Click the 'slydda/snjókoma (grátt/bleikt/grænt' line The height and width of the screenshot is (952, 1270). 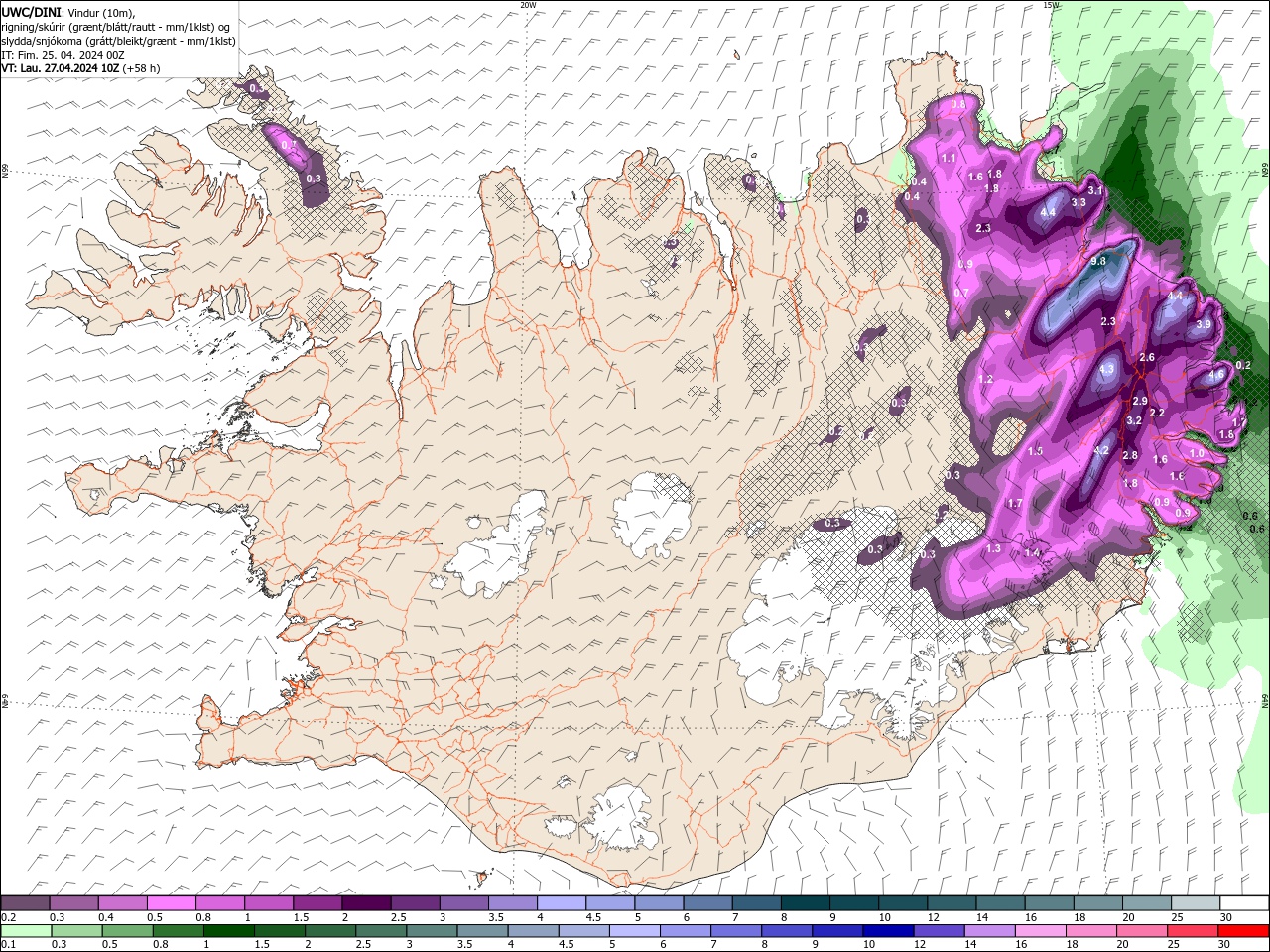tap(118, 41)
